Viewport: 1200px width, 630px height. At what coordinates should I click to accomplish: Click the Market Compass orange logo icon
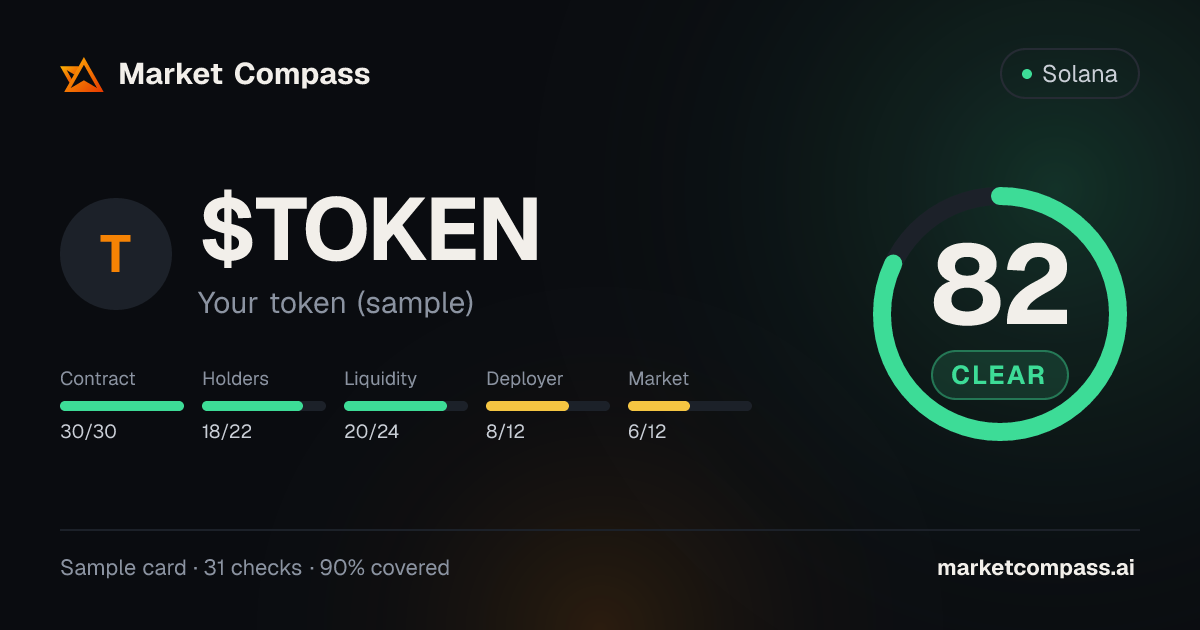tap(82, 75)
